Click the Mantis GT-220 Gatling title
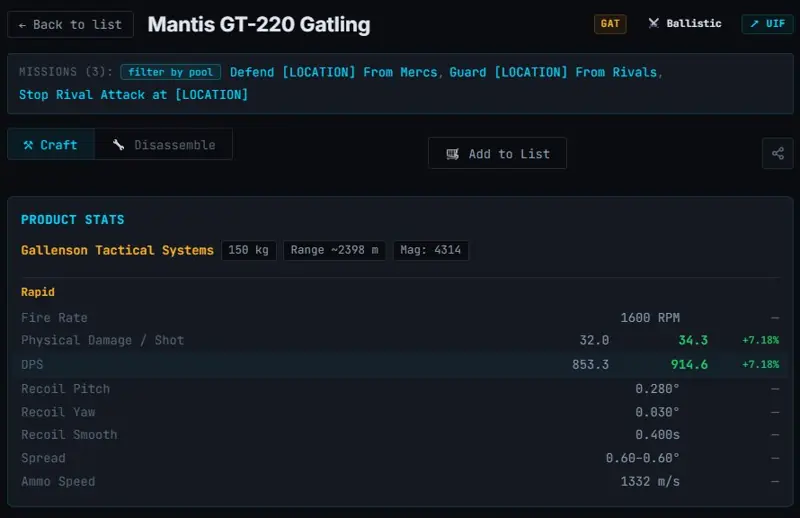Image resolution: width=800 pixels, height=518 pixels. click(x=259, y=24)
